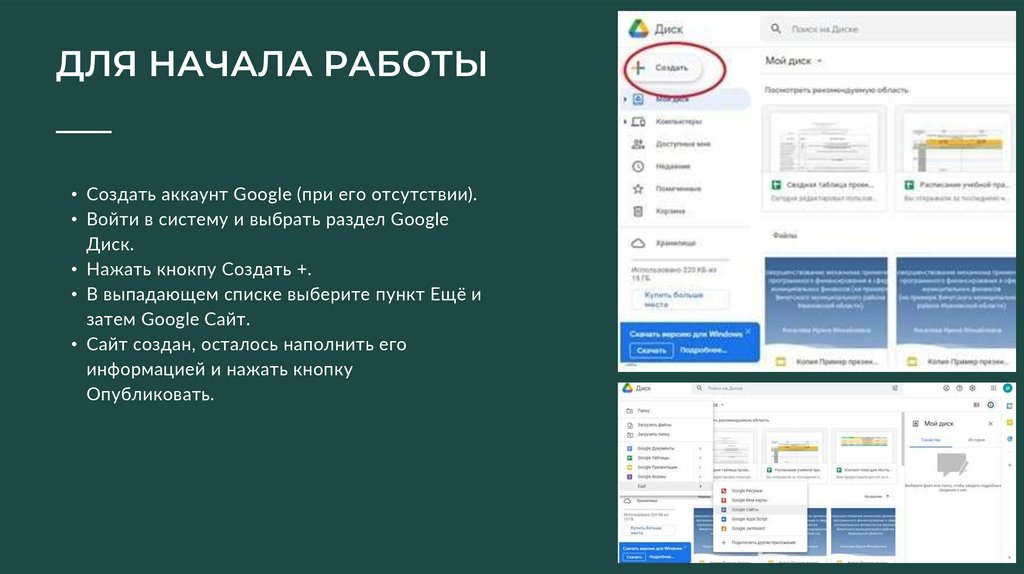Open the Calendar icon in the lower screenshot side panel
Image resolution: width=1024 pixels, height=574 pixels.
1010,406
